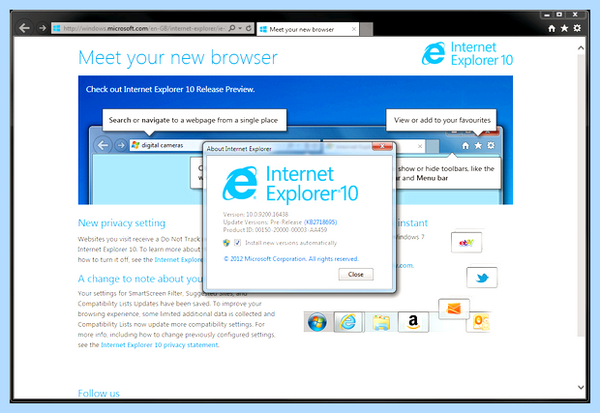Click the gear icon in the banner illustration
The height and width of the screenshot is (413, 600).
(x=491, y=145)
